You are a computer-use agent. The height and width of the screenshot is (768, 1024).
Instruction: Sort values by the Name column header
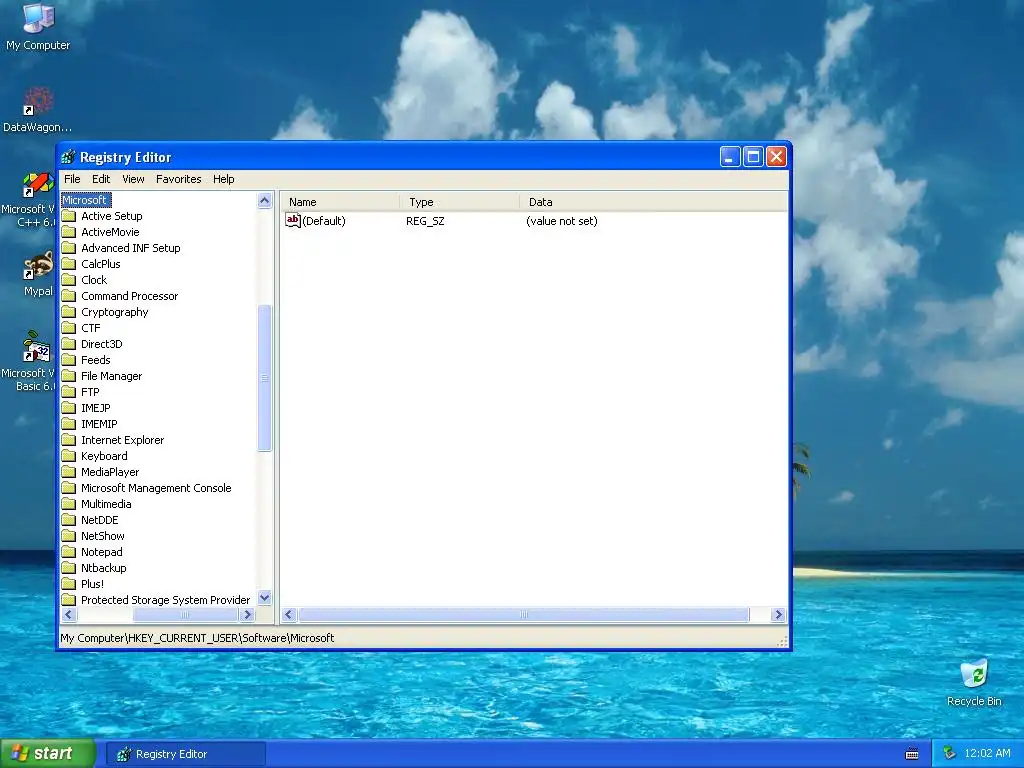click(340, 202)
